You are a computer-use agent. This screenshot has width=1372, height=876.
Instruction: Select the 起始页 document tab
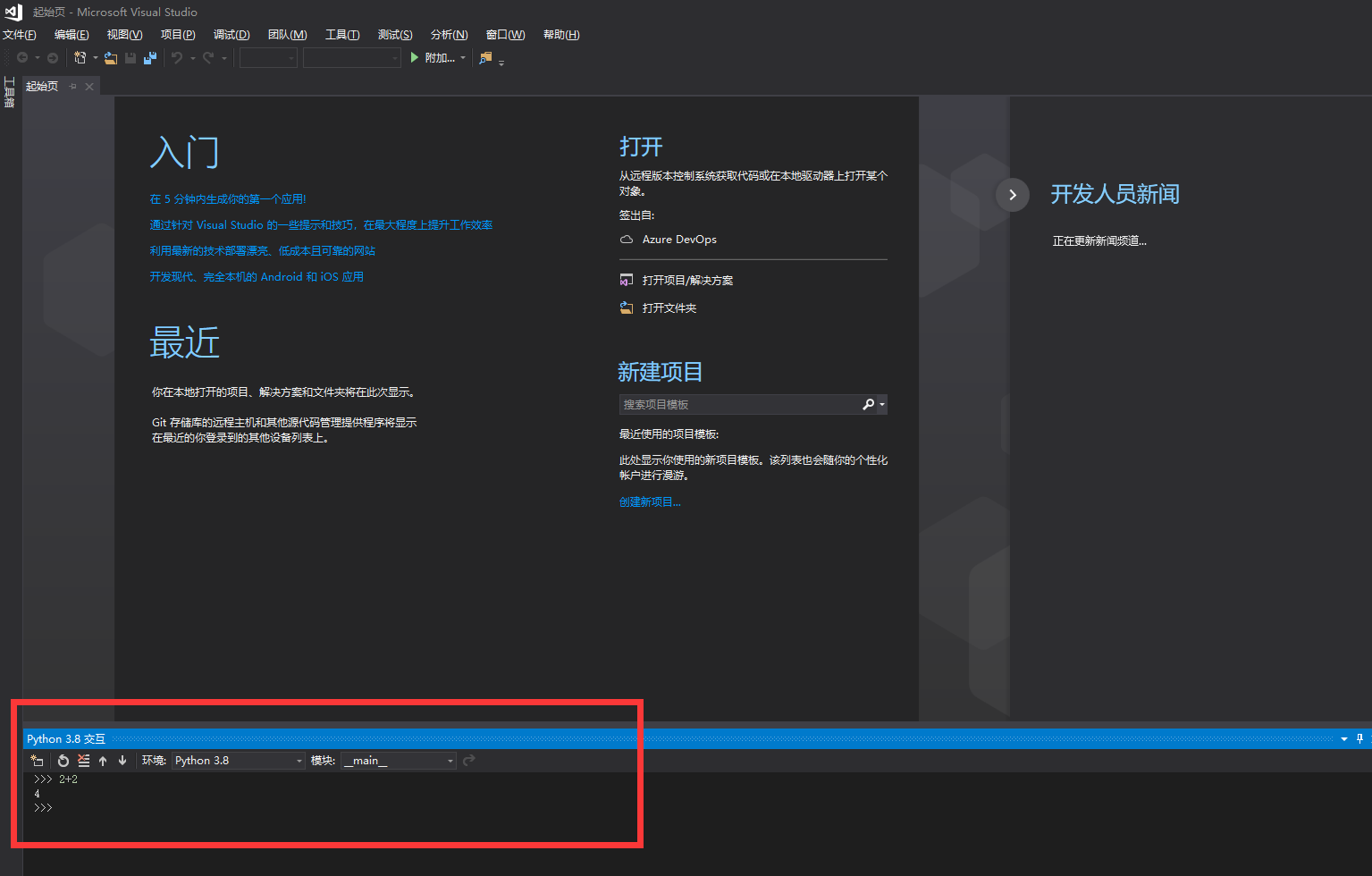pyautogui.click(x=42, y=87)
